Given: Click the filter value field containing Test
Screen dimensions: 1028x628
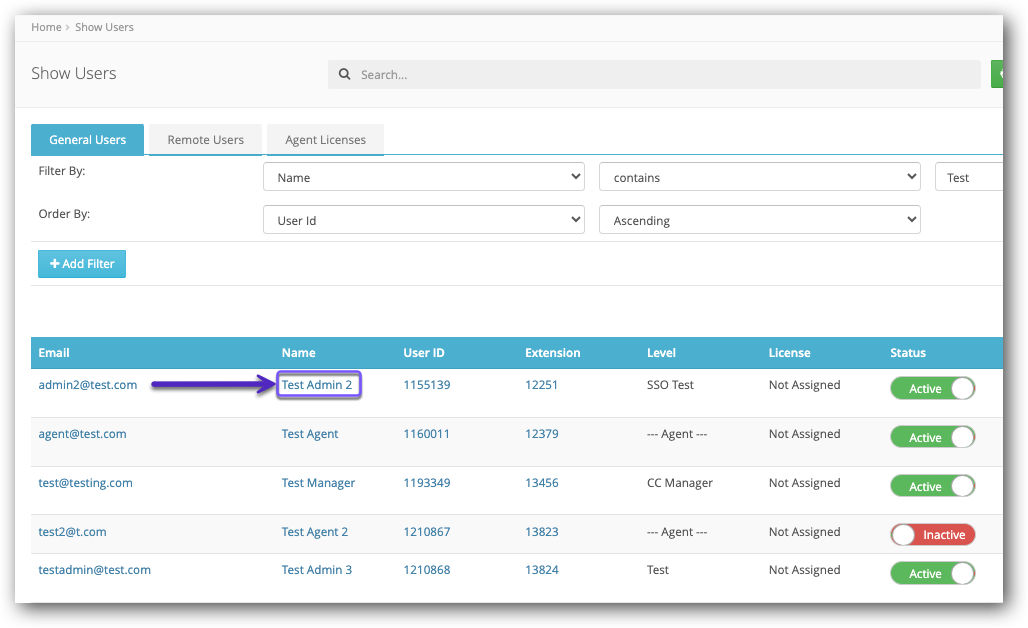Looking at the screenshot, I should [x=968, y=177].
